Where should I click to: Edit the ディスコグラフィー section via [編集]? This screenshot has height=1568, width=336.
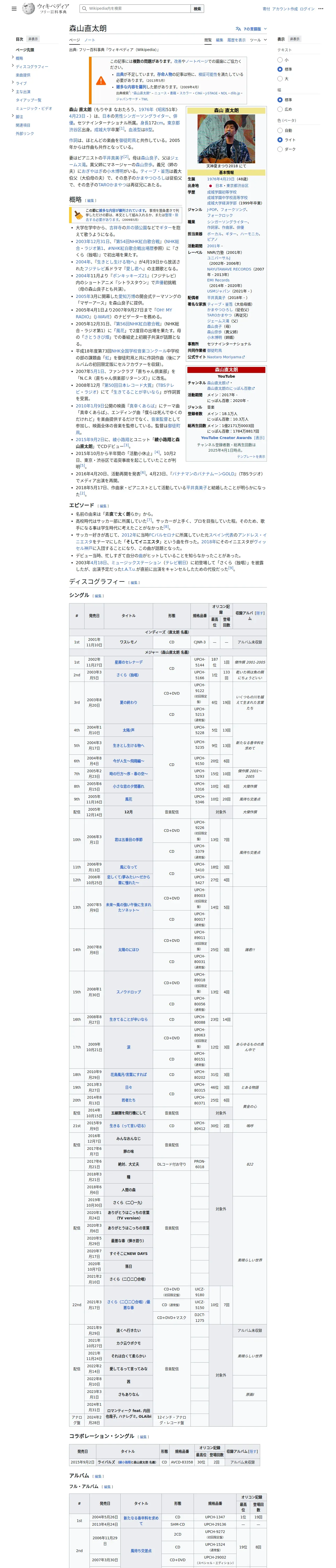(x=134, y=583)
